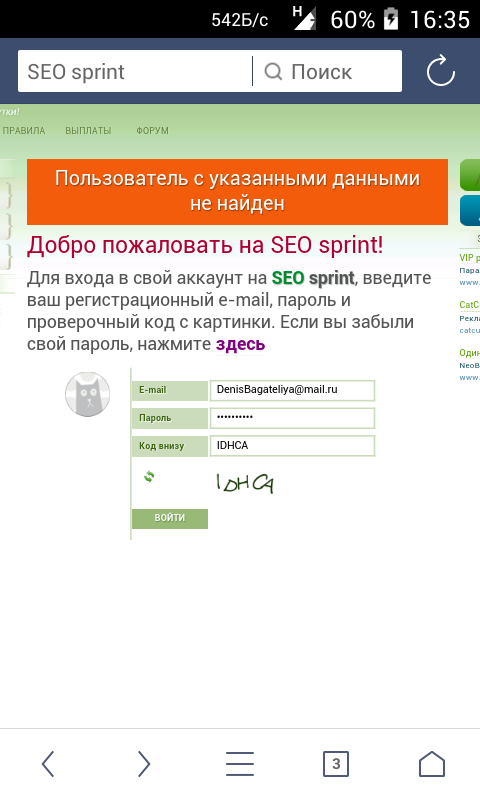Click the gray cat avatar image
The image size is (480, 800).
click(x=88, y=394)
